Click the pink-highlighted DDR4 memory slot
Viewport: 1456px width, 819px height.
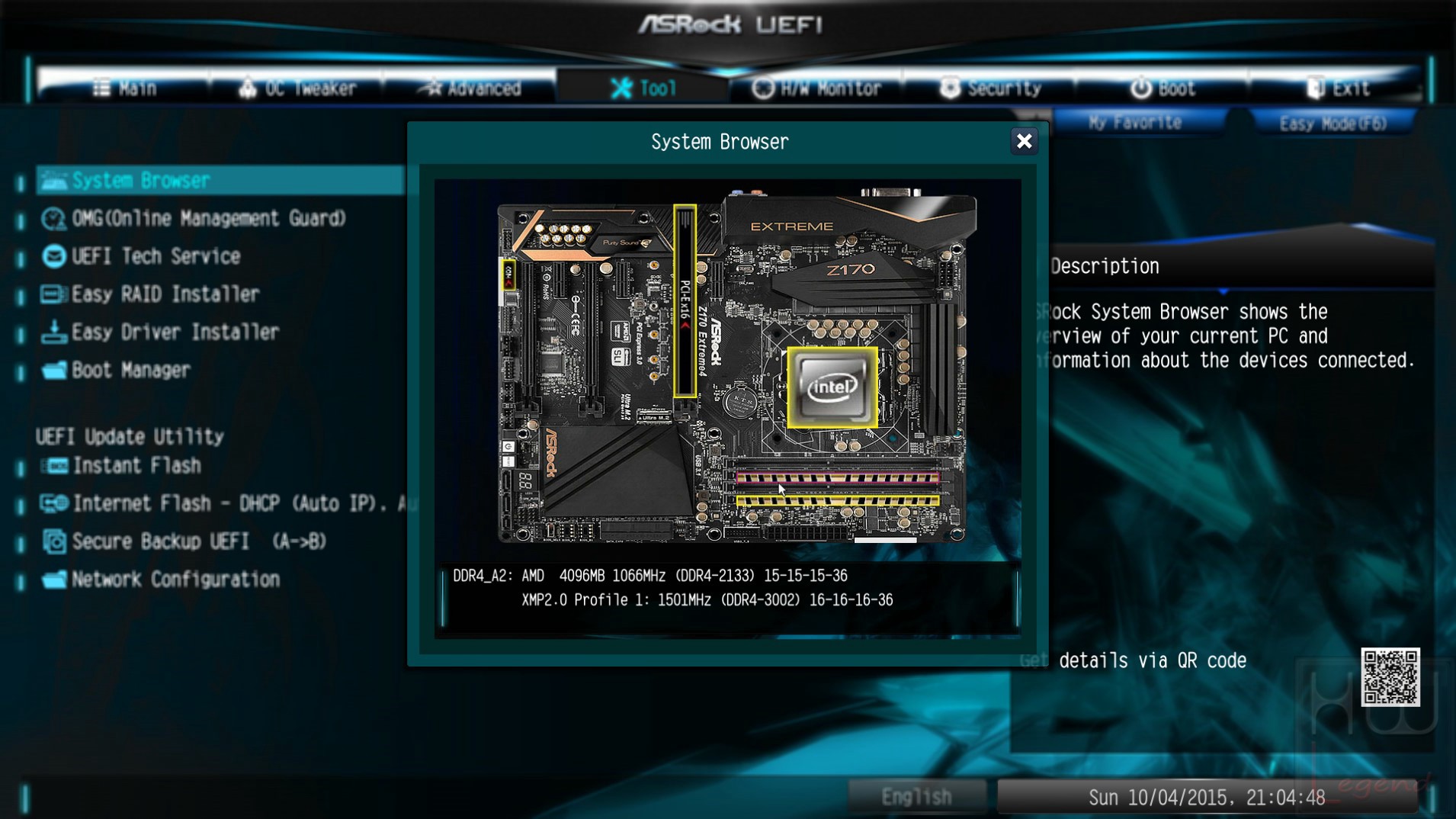click(837, 478)
